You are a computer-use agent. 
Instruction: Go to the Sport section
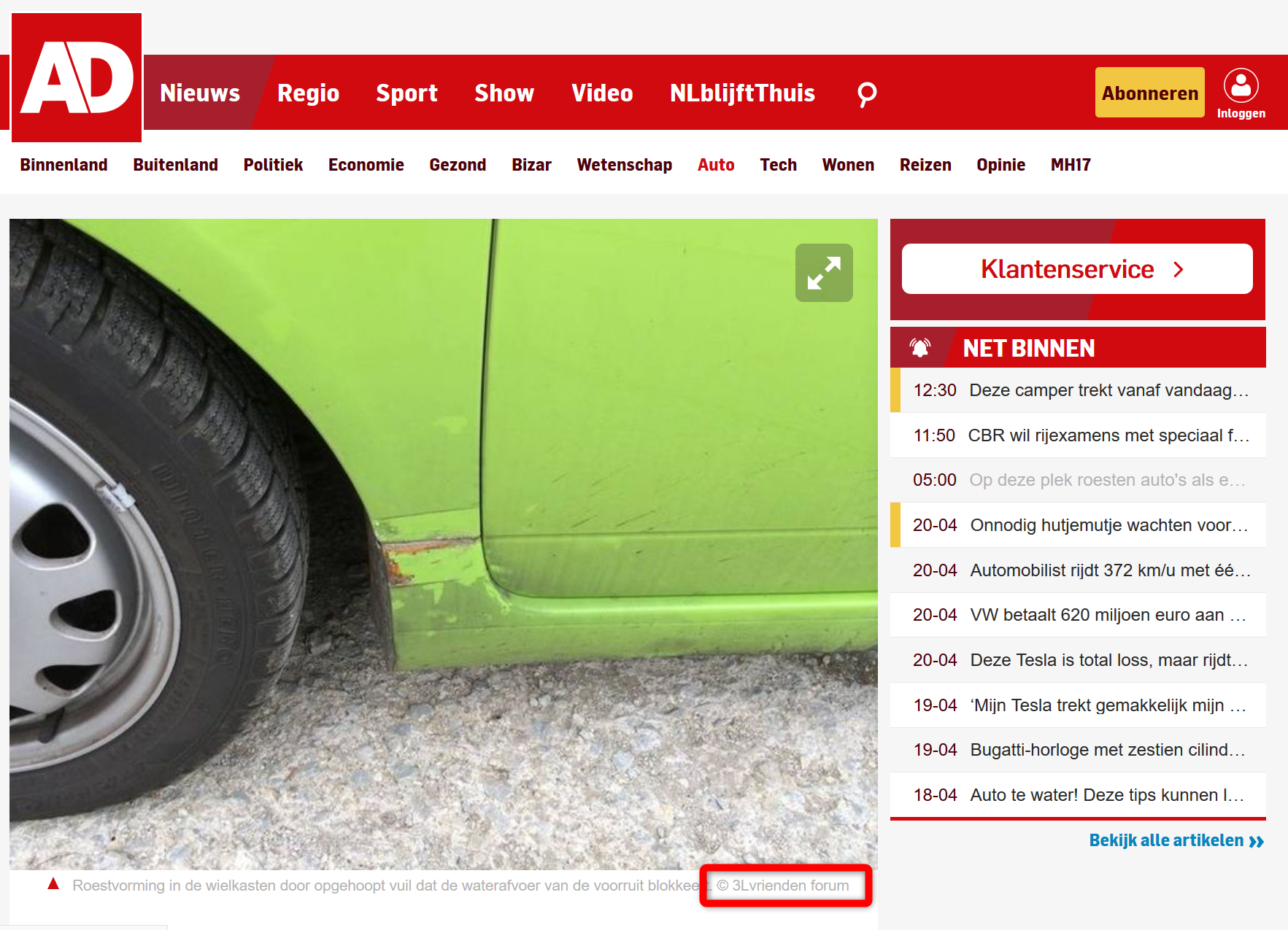406,93
